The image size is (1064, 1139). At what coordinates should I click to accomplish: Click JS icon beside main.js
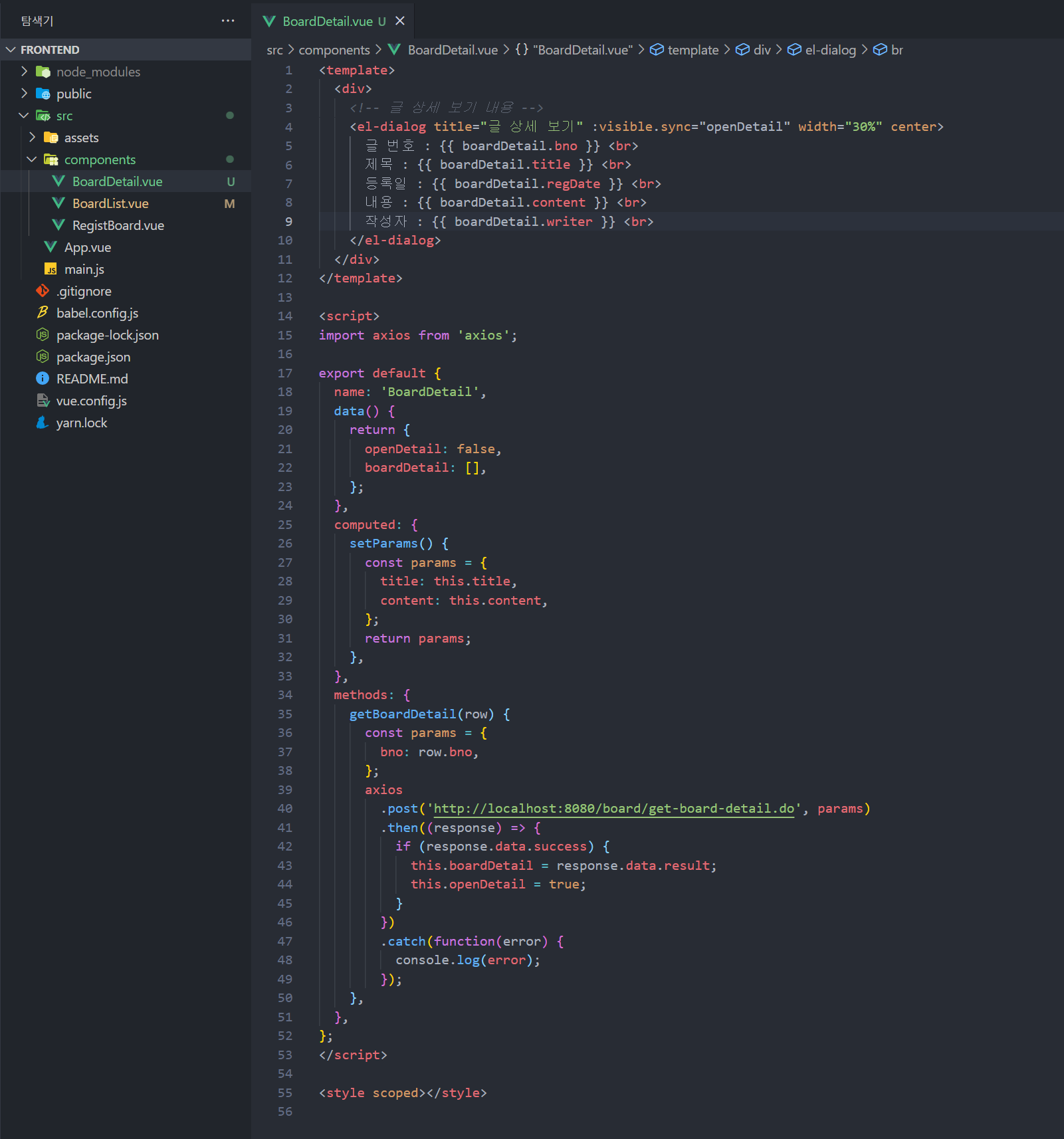pos(51,268)
